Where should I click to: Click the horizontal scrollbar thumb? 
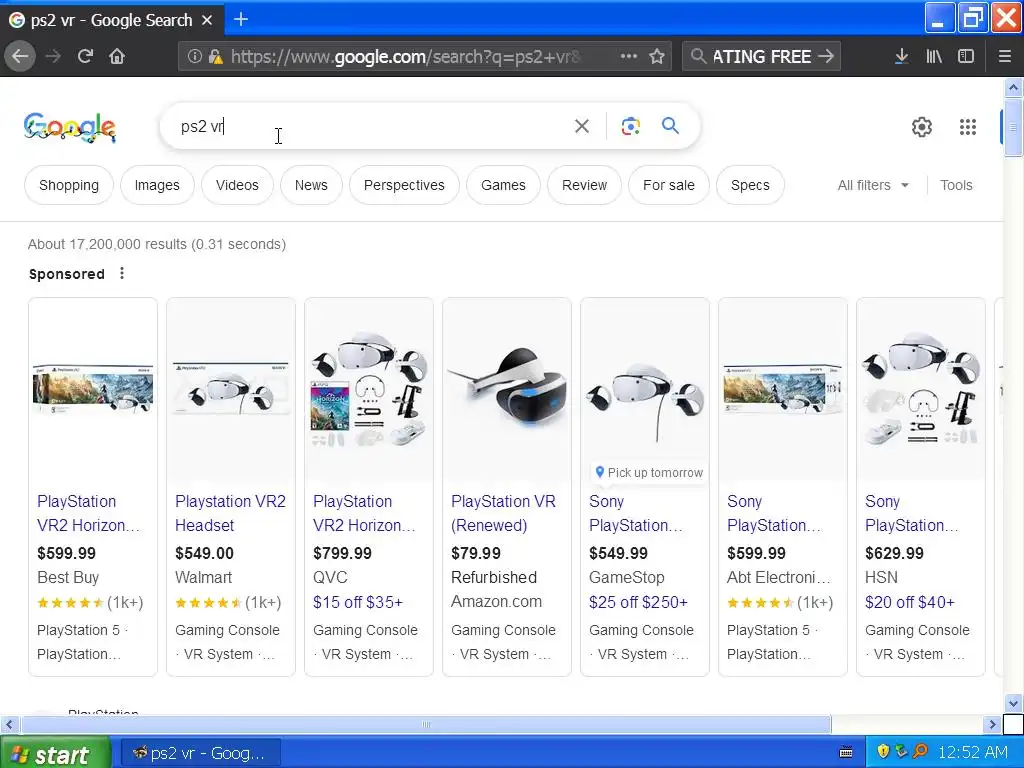pyautogui.click(x=426, y=724)
